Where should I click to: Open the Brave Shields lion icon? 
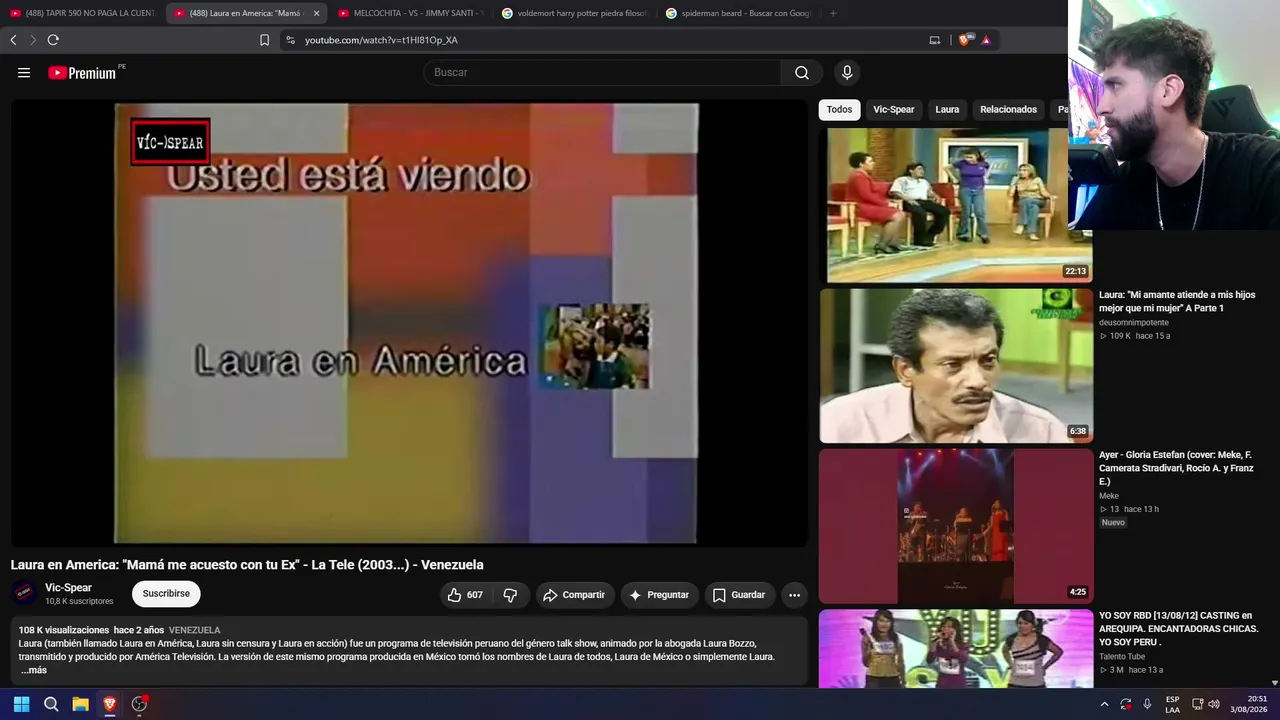pyautogui.click(x=965, y=40)
